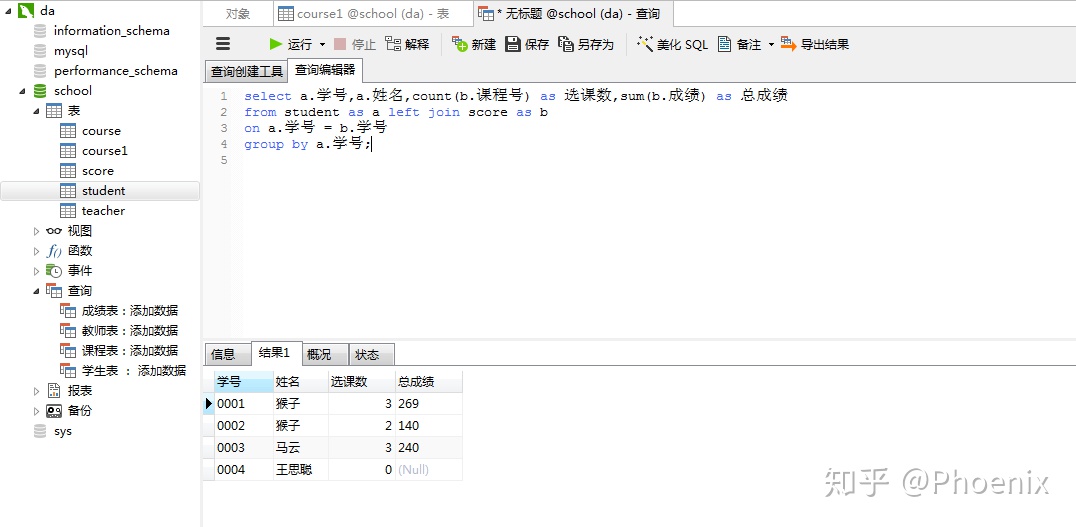Beautify SQL with 美化 SQL
Screen dimensions: 1076x527
[x=672, y=45]
